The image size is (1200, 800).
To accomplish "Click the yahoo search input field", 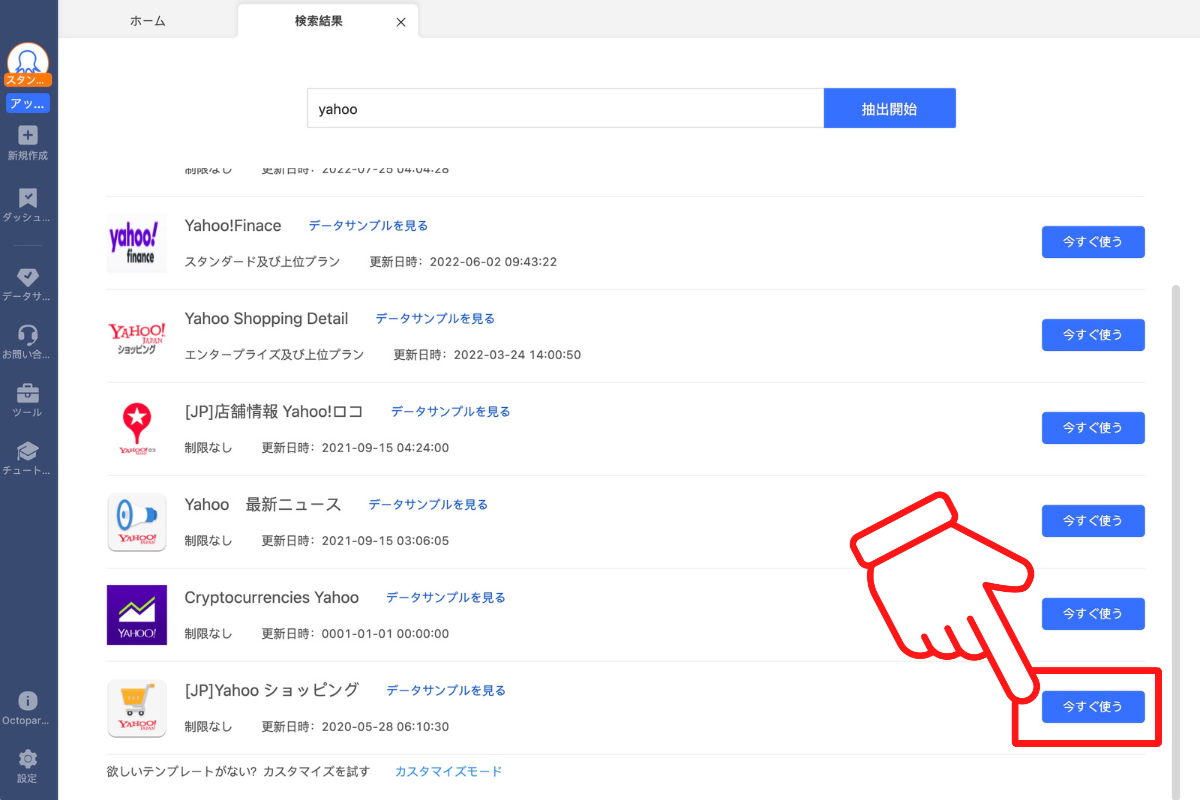I will tap(565, 109).
